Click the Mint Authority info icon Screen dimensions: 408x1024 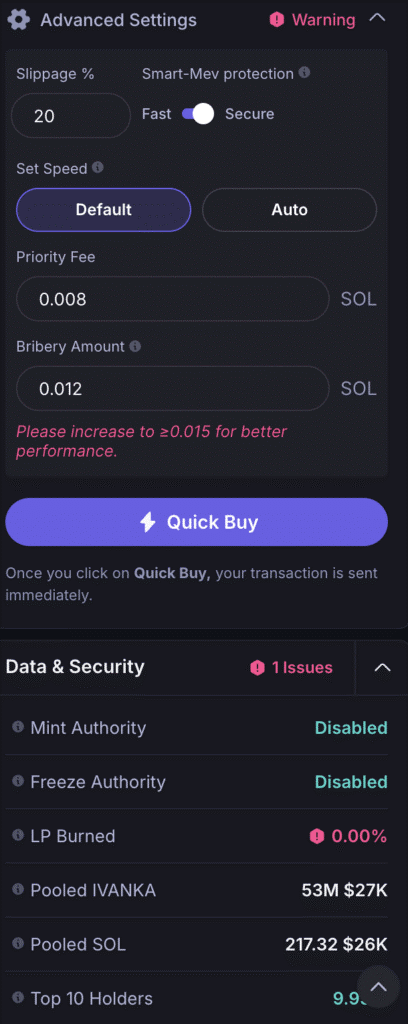[x=18, y=727]
